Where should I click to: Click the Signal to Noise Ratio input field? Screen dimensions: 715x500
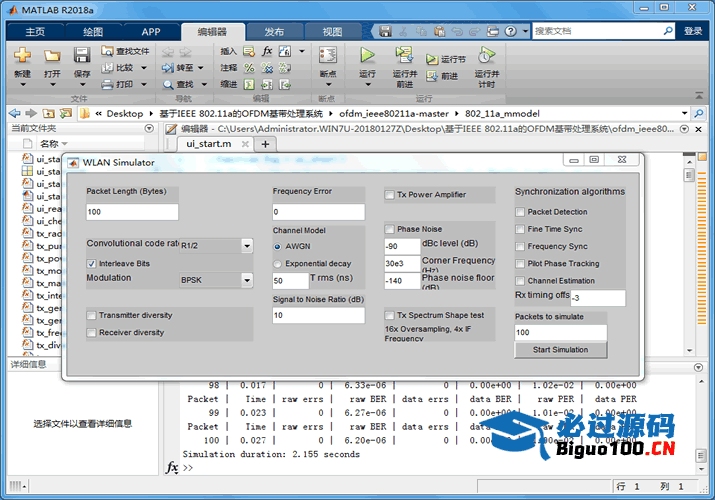318,315
